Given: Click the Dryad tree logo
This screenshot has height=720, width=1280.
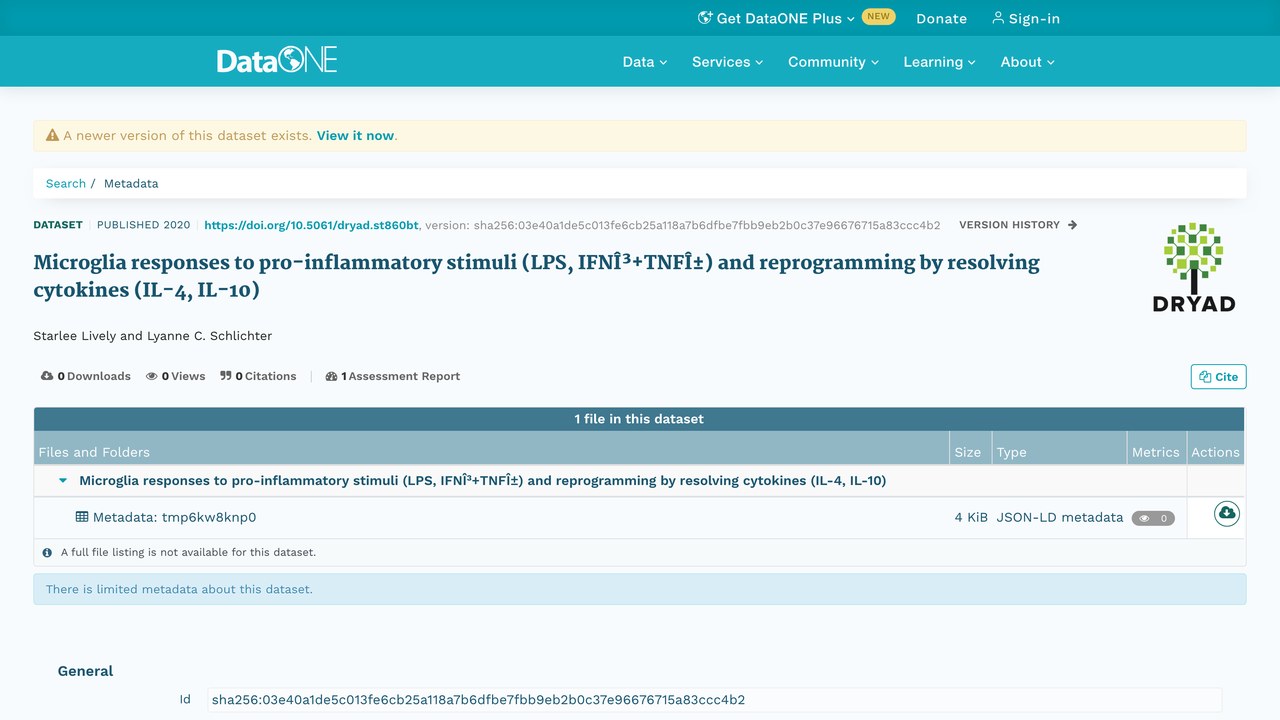Looking at the screenshot, I should point(1194,267).
